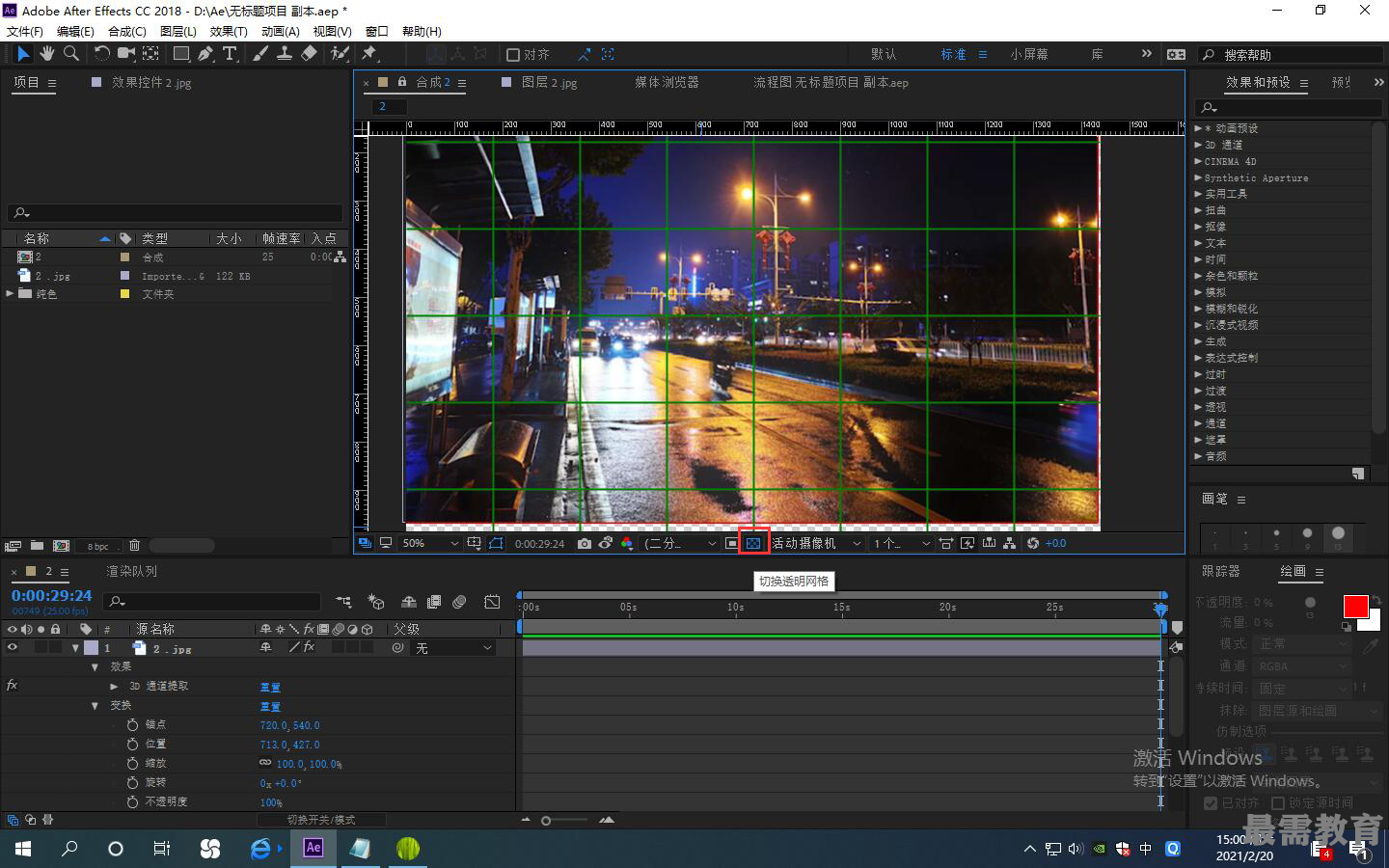Adjust the timeline zoom slider
Image resolution: width=1389 pixels, height=868 pixels.
(547, 821)
